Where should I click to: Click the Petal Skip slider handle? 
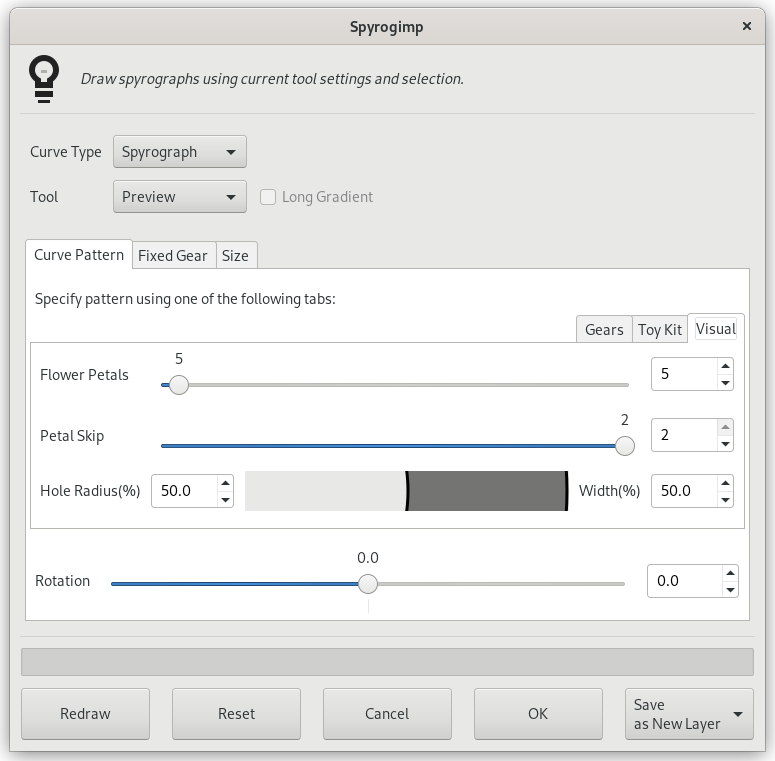click(x=625, y=446)
